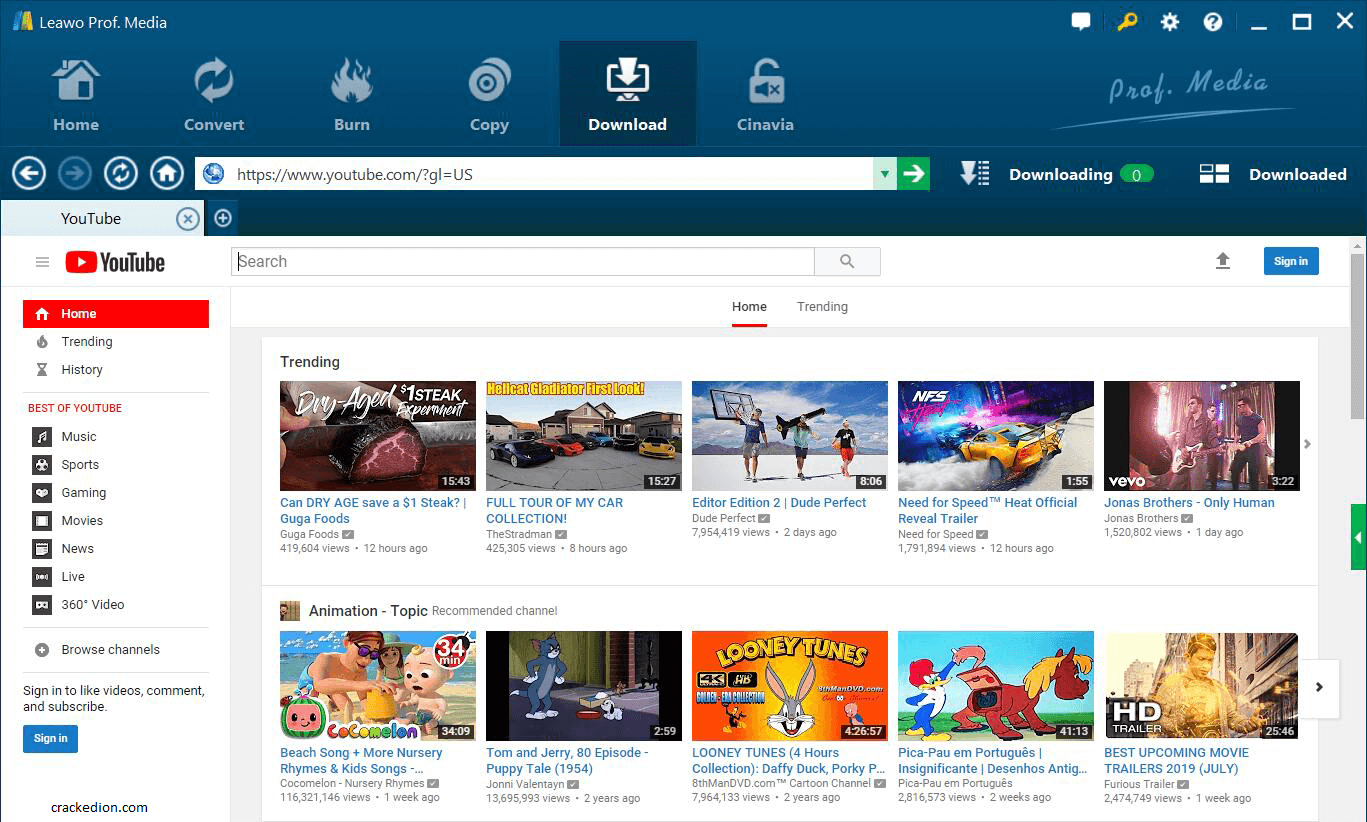Open the Cocomelon Beach Song thumbnail
The height and width of the screenshot is (822, 1367).
click(378, 686)
